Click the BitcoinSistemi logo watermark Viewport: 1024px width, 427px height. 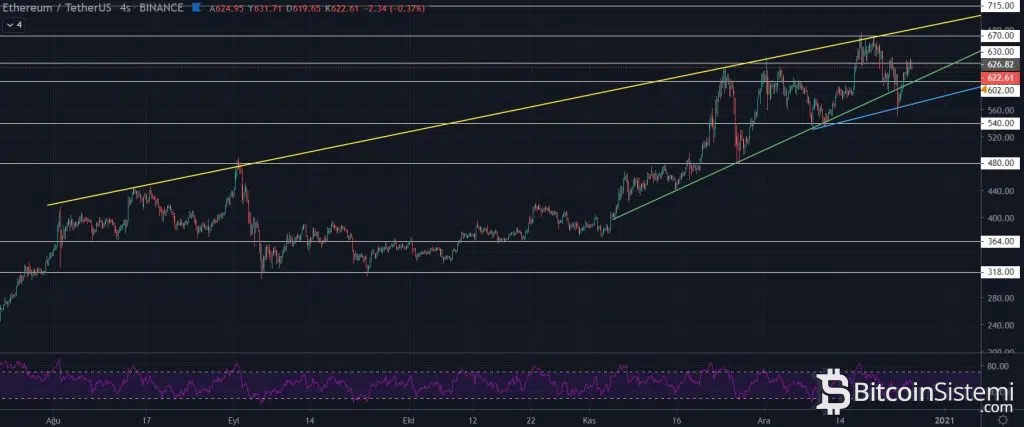(915, 392)
